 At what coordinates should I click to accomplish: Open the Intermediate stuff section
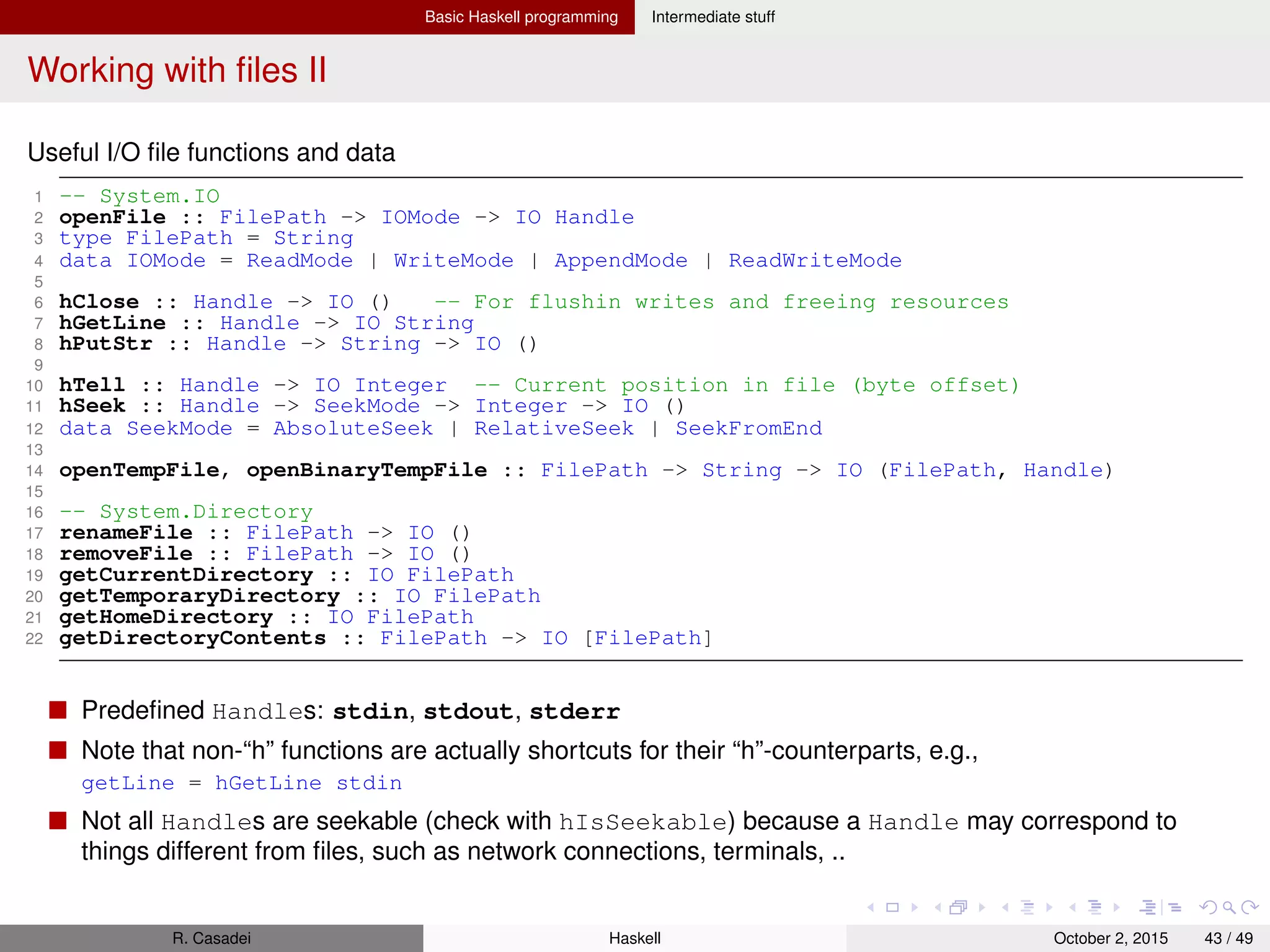pos(713,17)
